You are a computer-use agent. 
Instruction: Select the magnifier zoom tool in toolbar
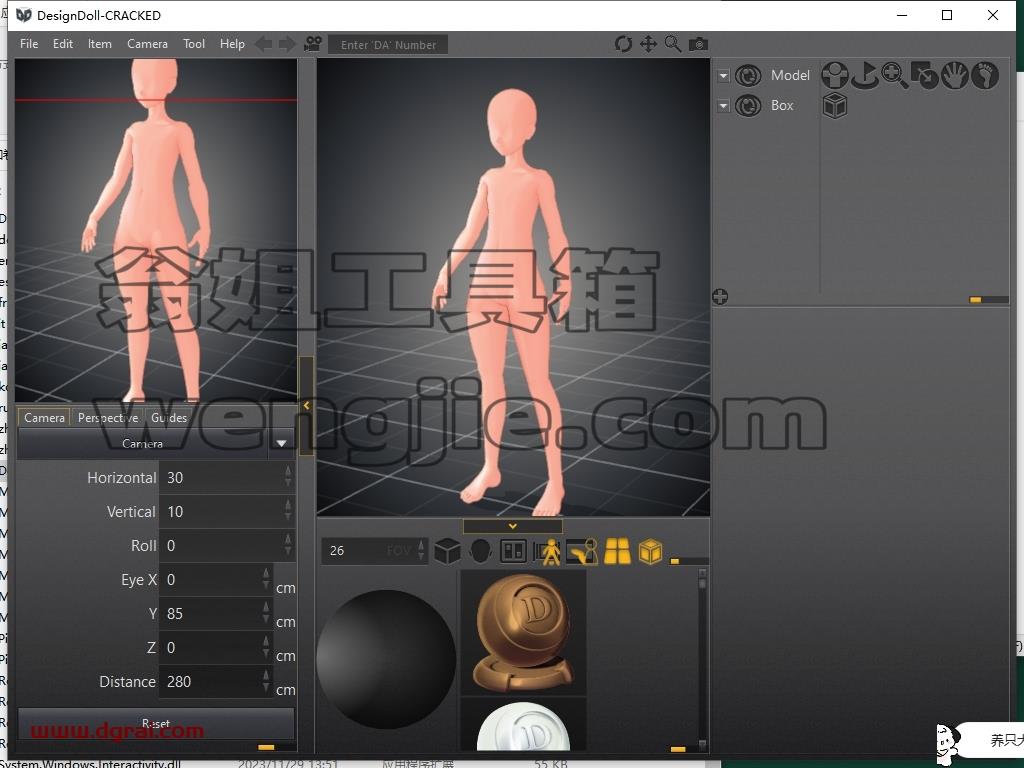pyautogui.click(x=673, y=44)
